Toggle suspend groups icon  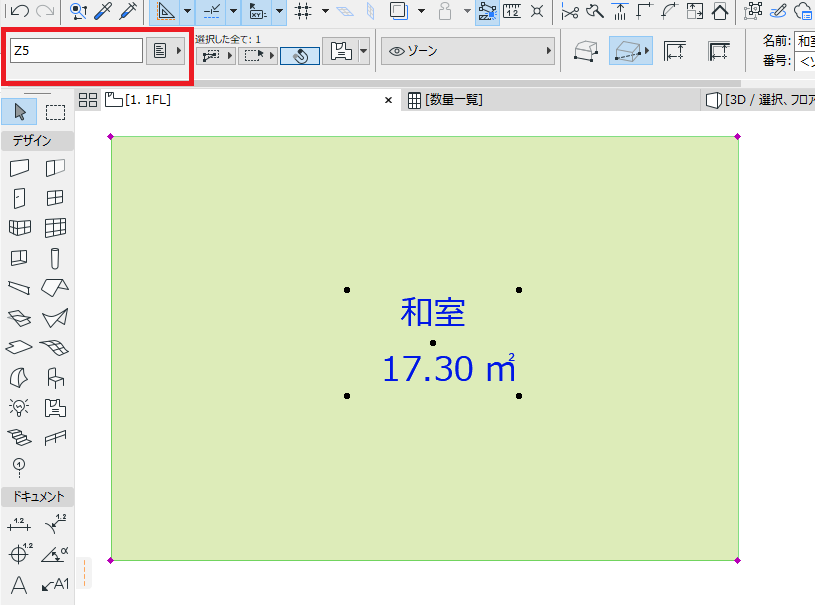point(488,11)
